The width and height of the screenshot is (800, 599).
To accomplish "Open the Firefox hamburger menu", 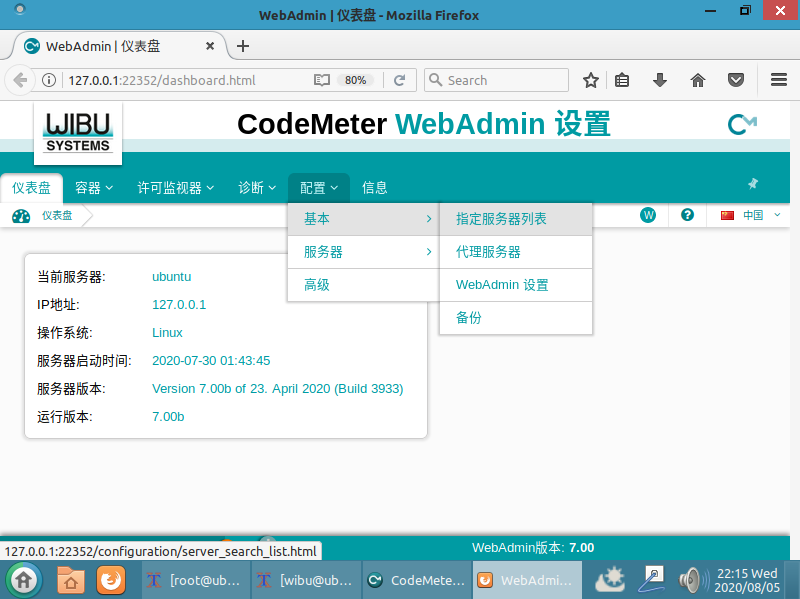I will (779, 80).
